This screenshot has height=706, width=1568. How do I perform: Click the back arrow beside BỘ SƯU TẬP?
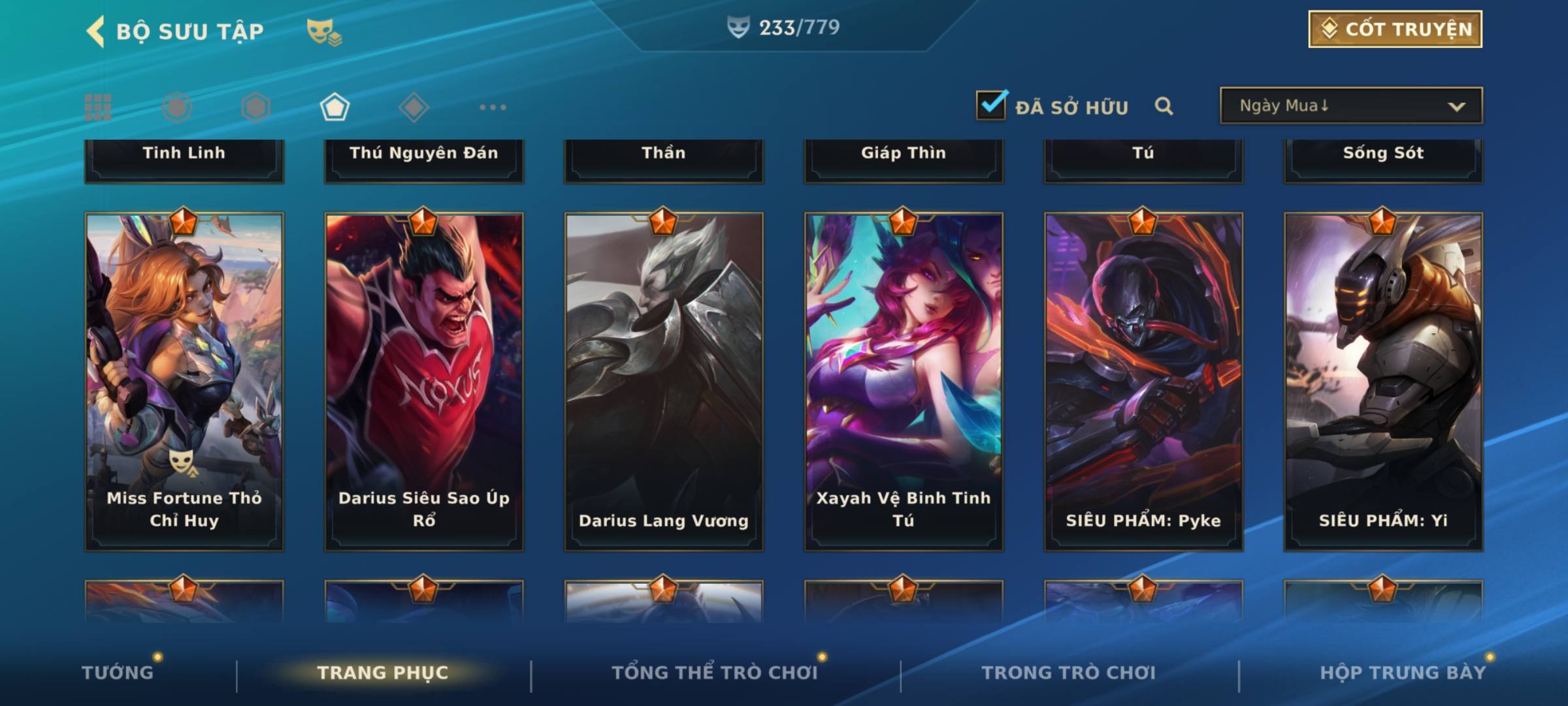95,31
